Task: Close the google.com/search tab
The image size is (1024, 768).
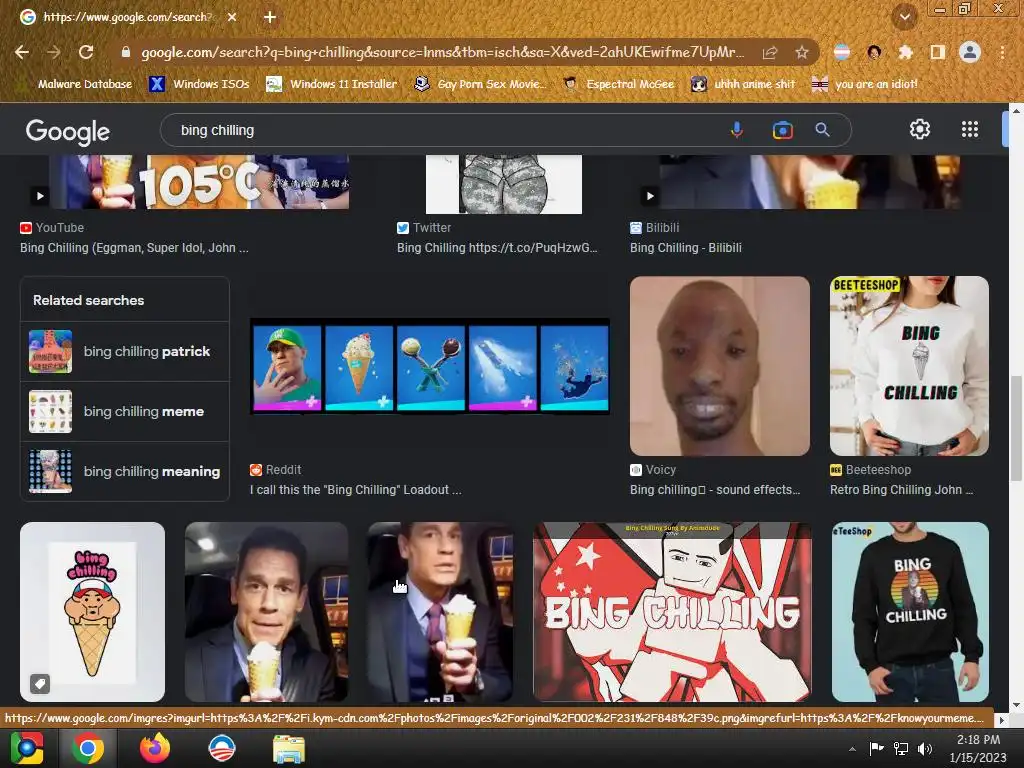Action: 232,17
